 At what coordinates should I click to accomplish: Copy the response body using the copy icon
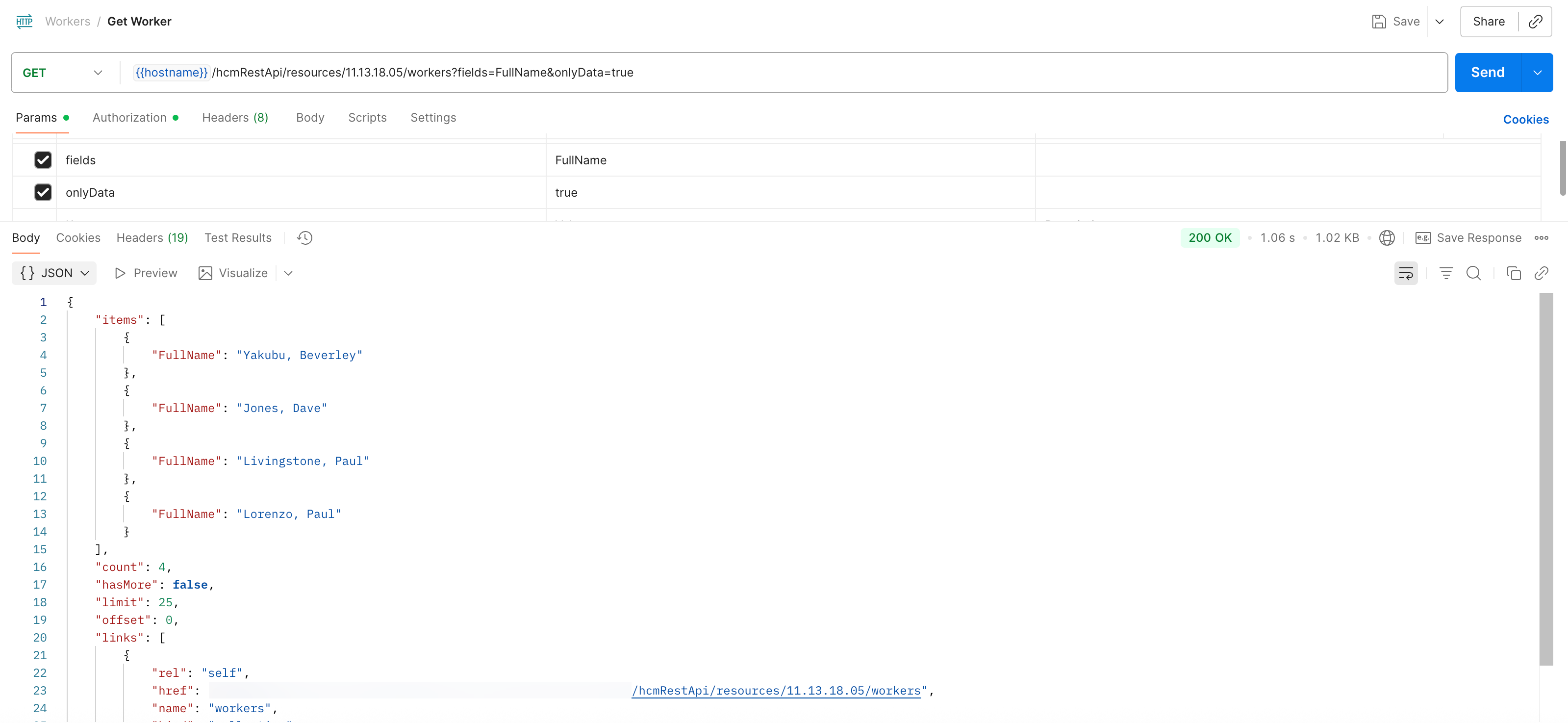pyautogui.click(x=1514, y=273)
